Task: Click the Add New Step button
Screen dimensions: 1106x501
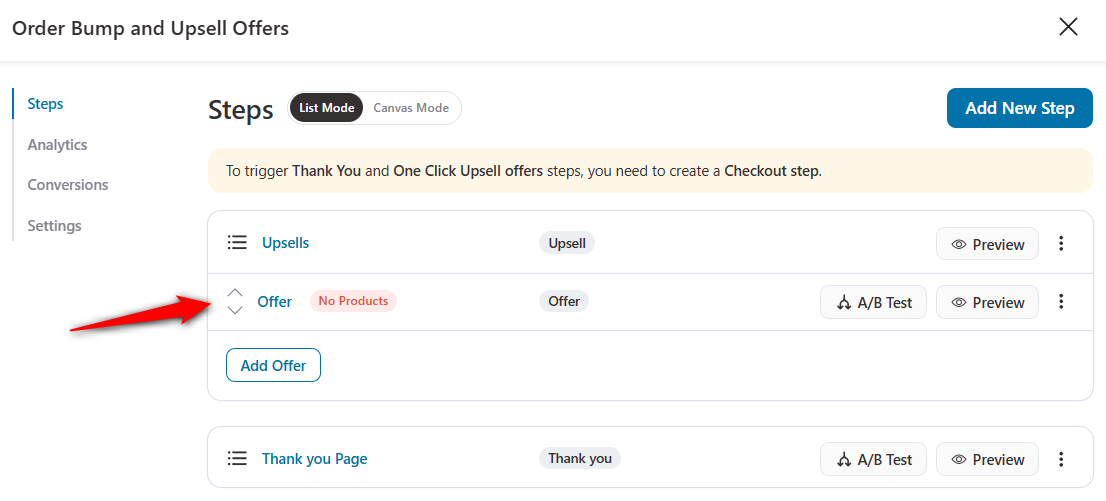Action: coord(1019,108)
